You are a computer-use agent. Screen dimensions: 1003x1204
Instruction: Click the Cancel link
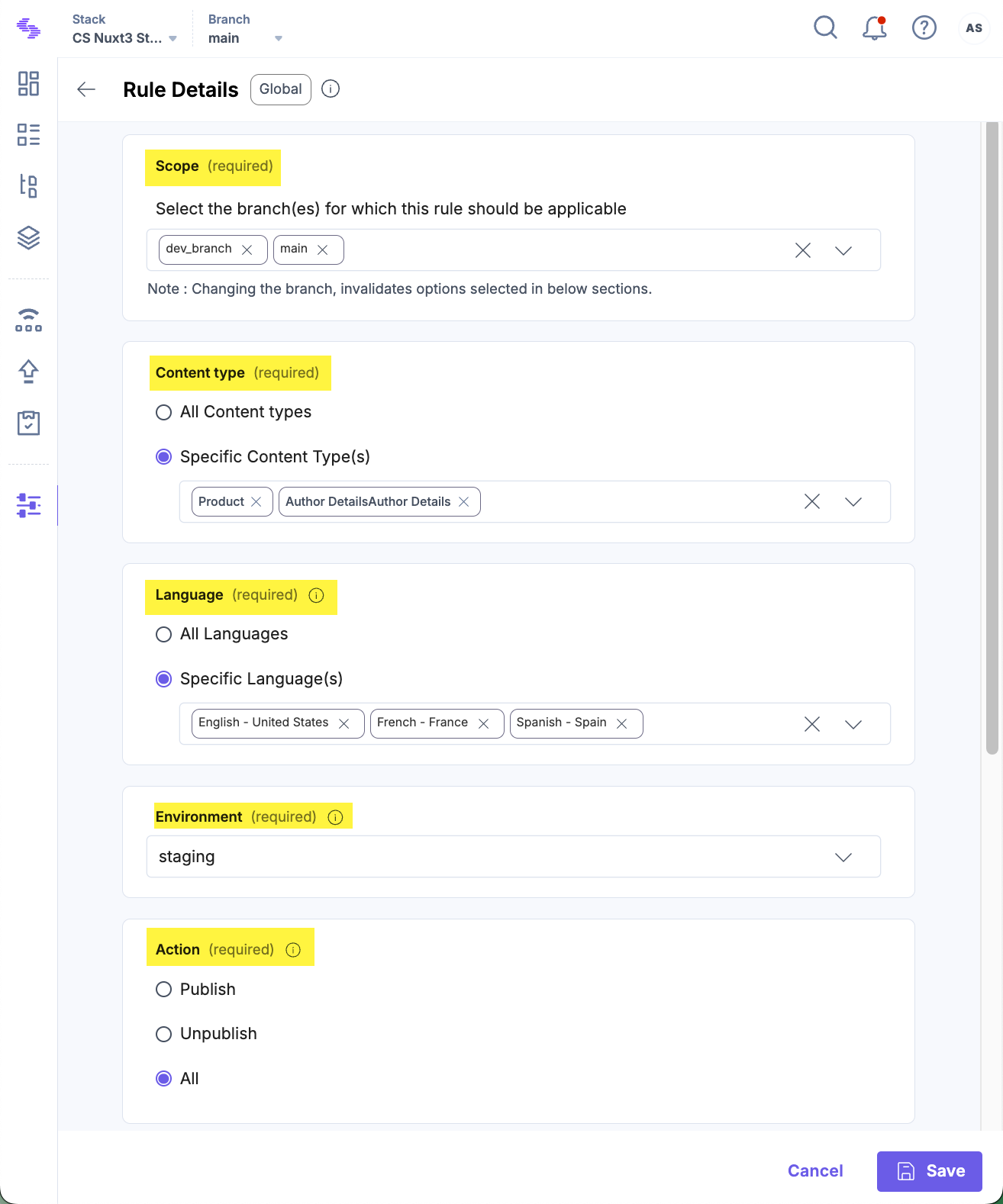coord(815,1171)
